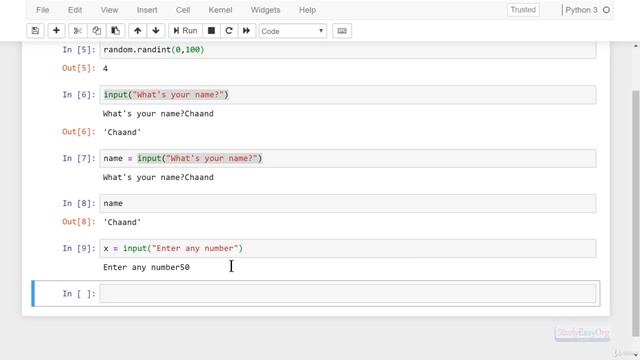Viewport: 640px width, 360px height.
Task: Open the cell type Code dropdown
Action: pos(292,31)
